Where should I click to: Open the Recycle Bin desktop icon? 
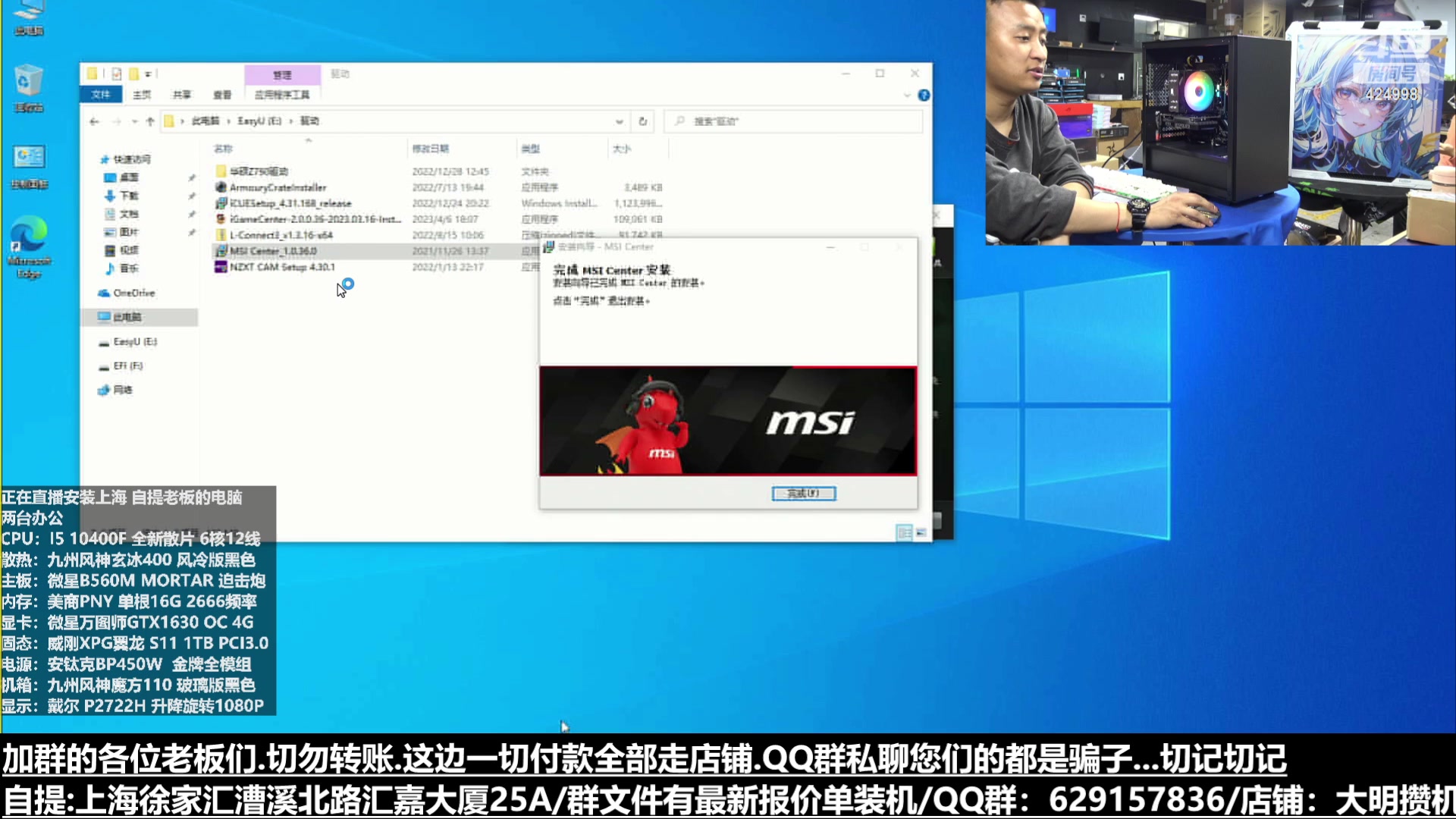tap(28, 89)
